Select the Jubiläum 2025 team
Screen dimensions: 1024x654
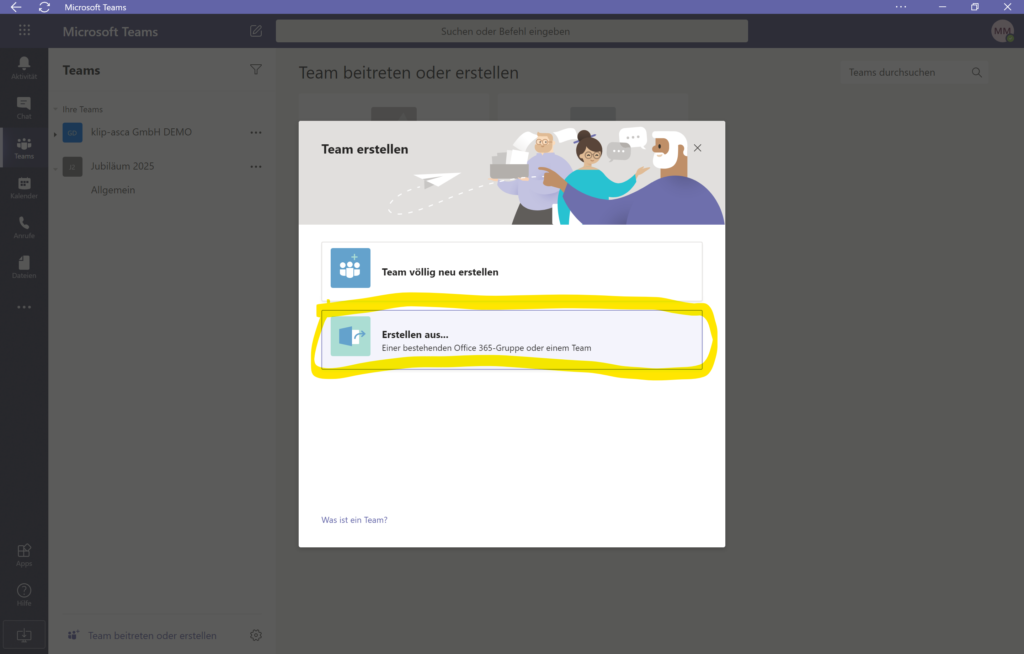coord(122,166)
